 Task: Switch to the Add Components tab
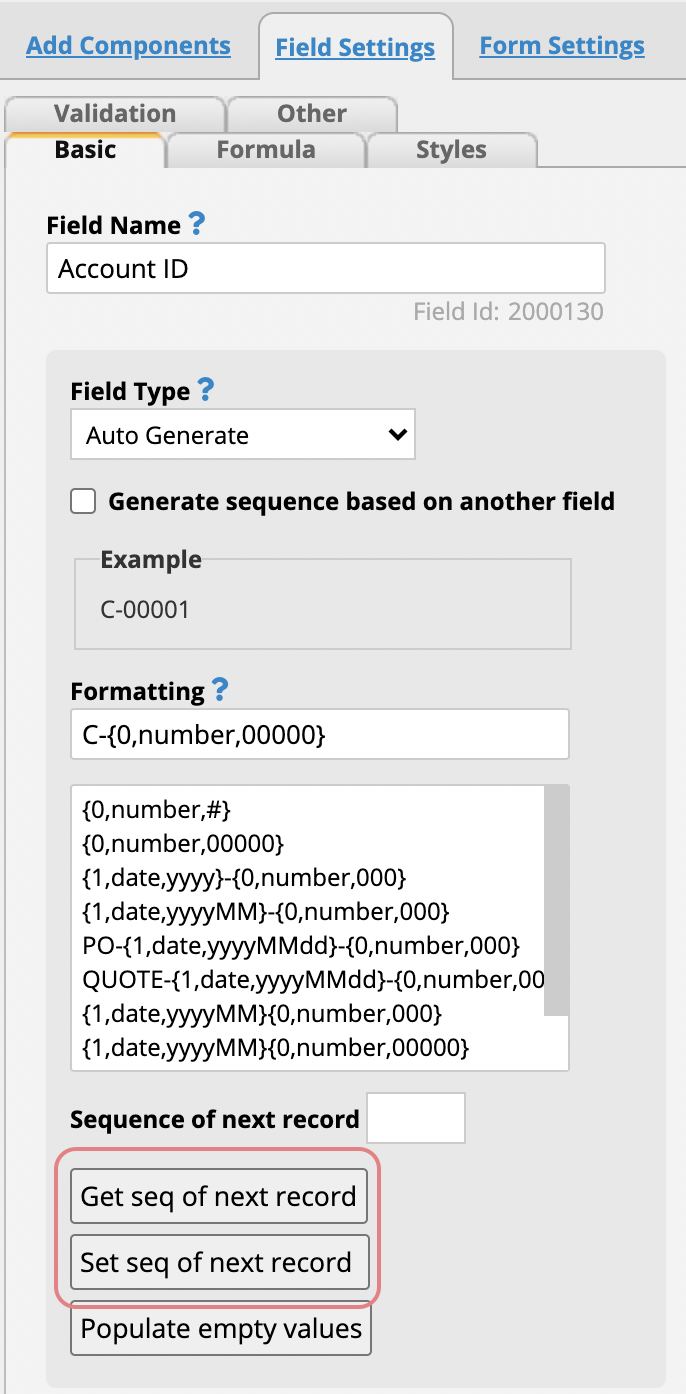click(128, 45)
